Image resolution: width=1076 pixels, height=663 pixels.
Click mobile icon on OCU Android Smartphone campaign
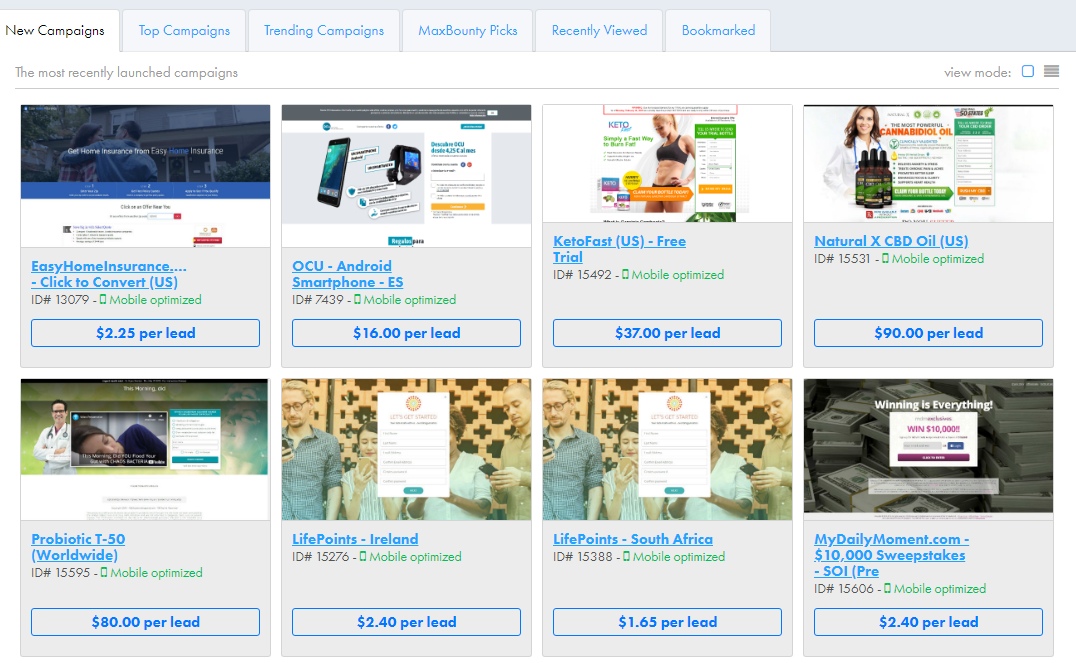357,299
